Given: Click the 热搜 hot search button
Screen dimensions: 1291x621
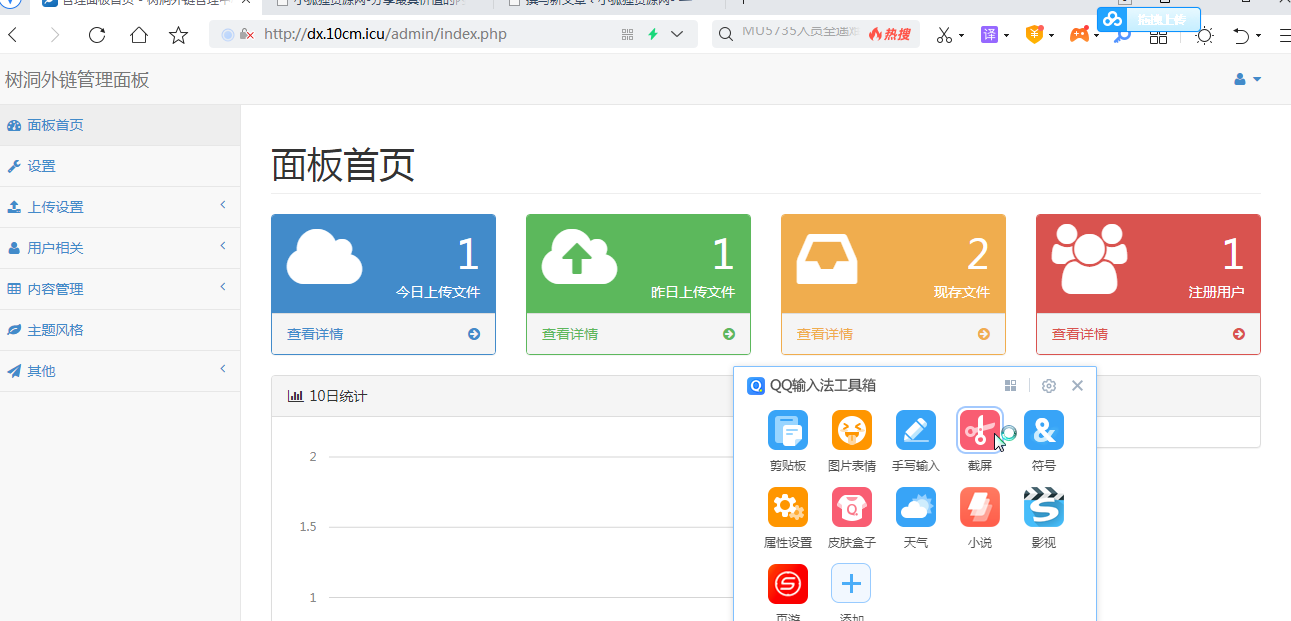Looking at the screenshot, I should 890,35.
